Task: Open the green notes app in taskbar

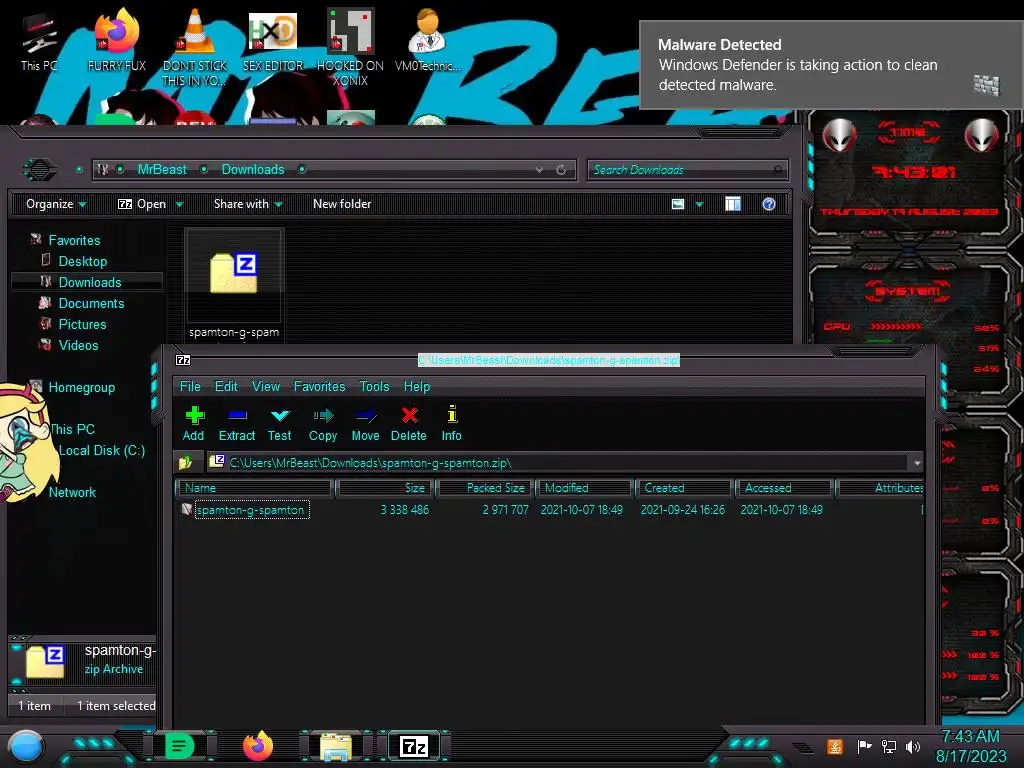Action: [x=179, y=746]
